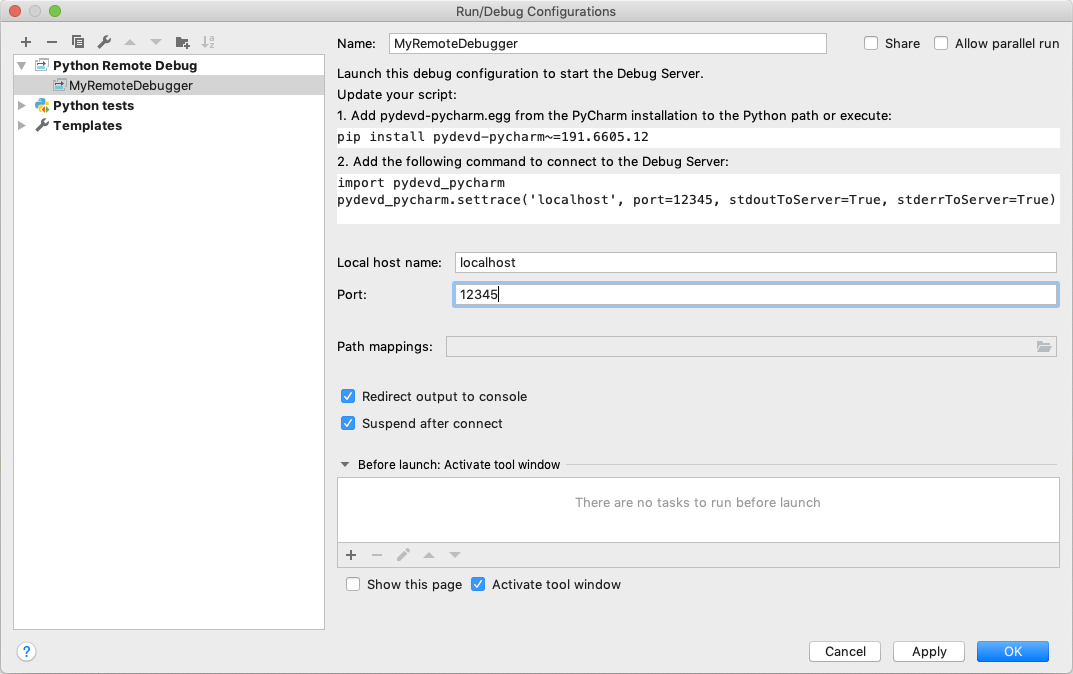The height and width of the screenshot is (674, 1073).
Task: Create a new folder for configurations
Action: click(x=182, y=42)
